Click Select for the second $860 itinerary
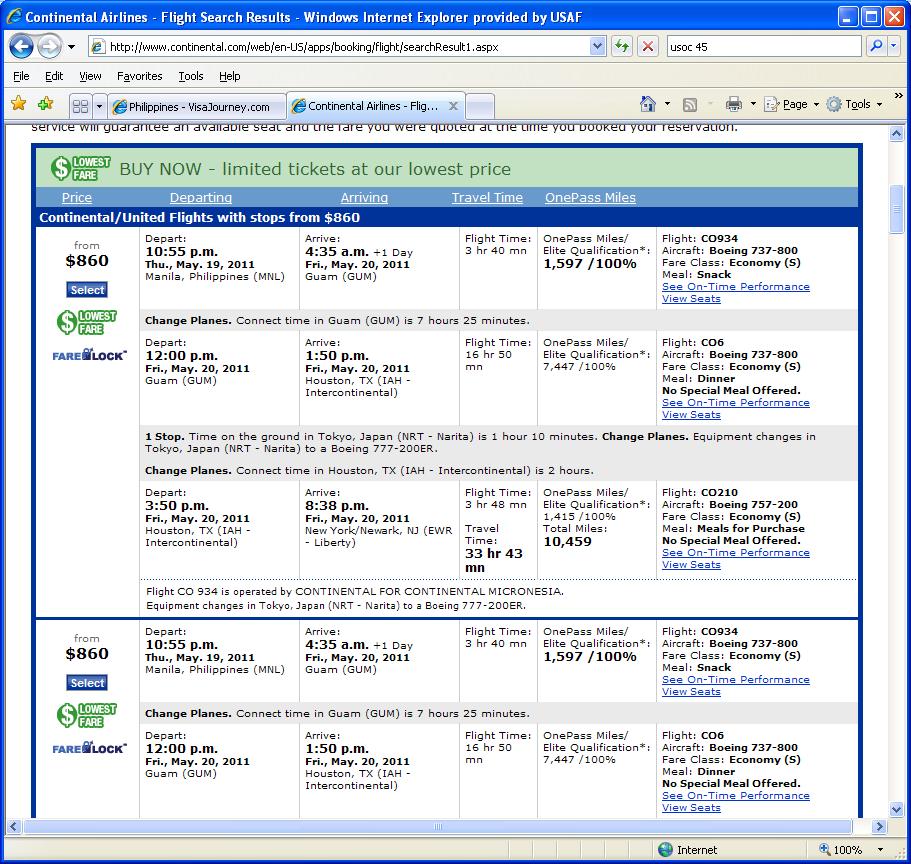 point(87,683)
